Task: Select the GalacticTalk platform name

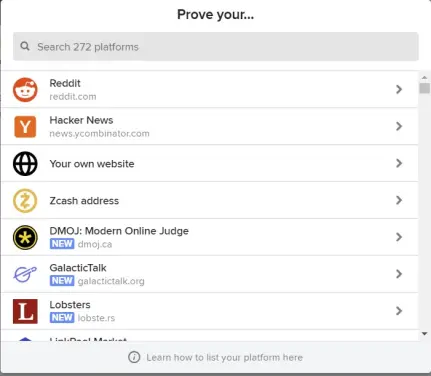Action: pos(78,268)
